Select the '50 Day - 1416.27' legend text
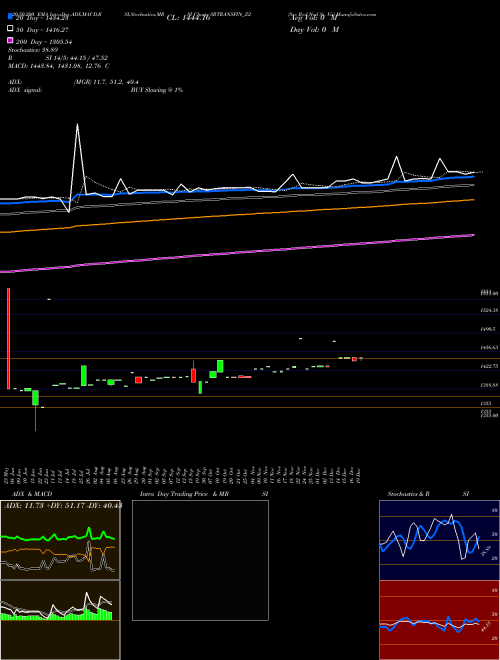500x660 pixels. point(41,30)
